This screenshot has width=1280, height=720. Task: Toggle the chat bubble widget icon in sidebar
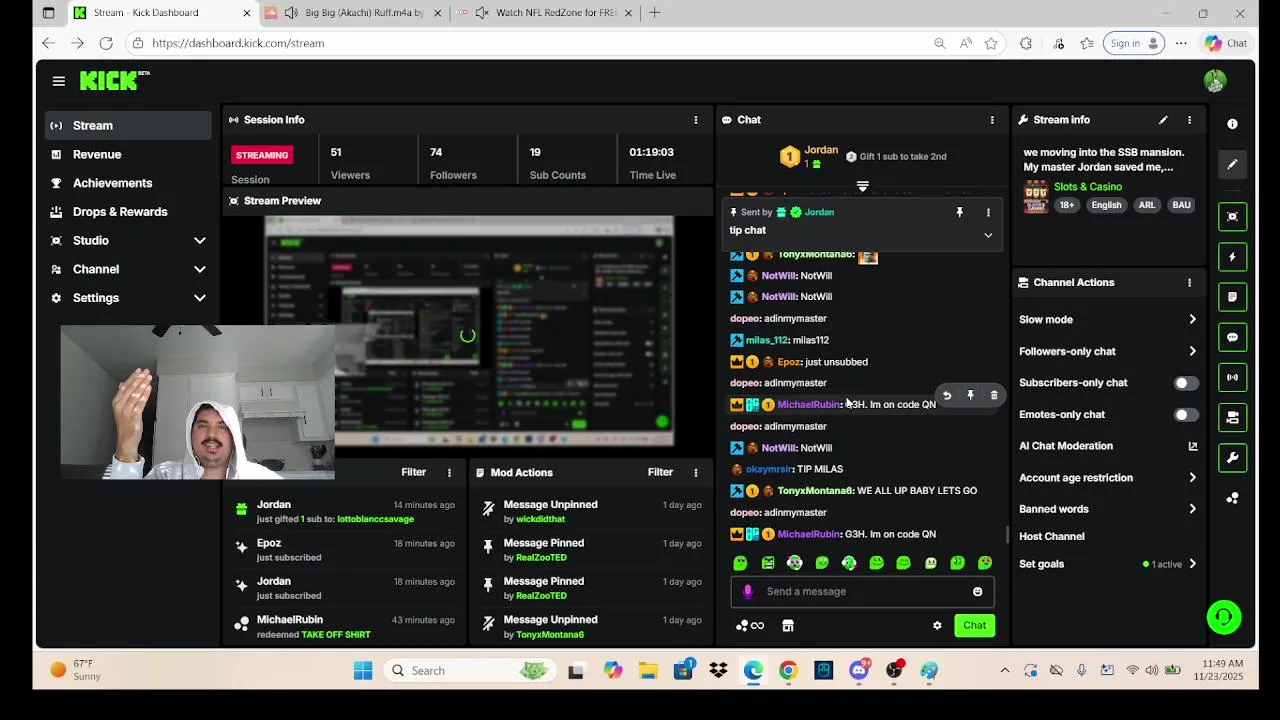1232,337
